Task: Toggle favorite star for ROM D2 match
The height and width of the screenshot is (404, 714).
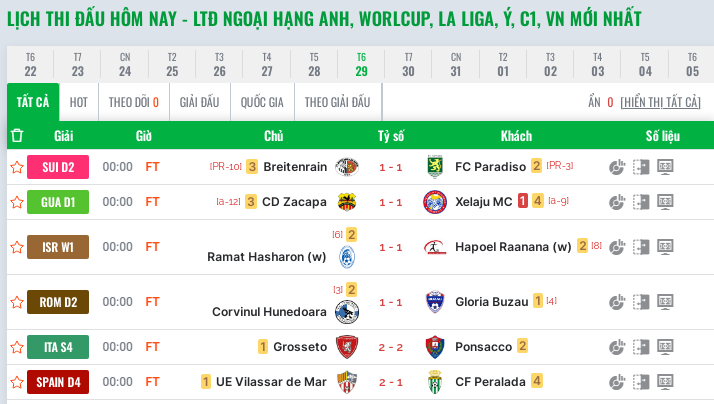Action: click(x=17, y=301)
